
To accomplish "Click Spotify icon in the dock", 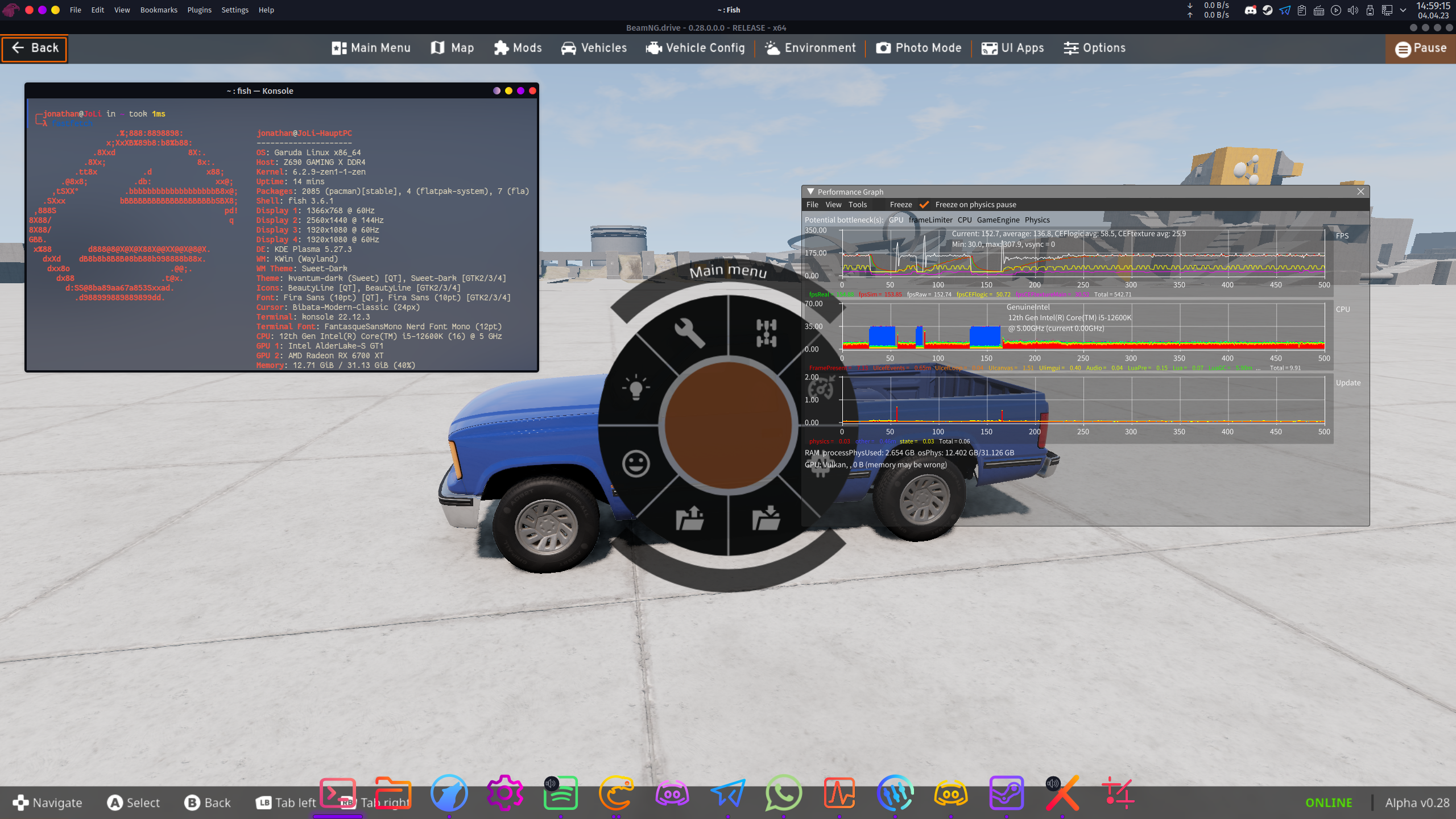I will (x=560, y=793).
